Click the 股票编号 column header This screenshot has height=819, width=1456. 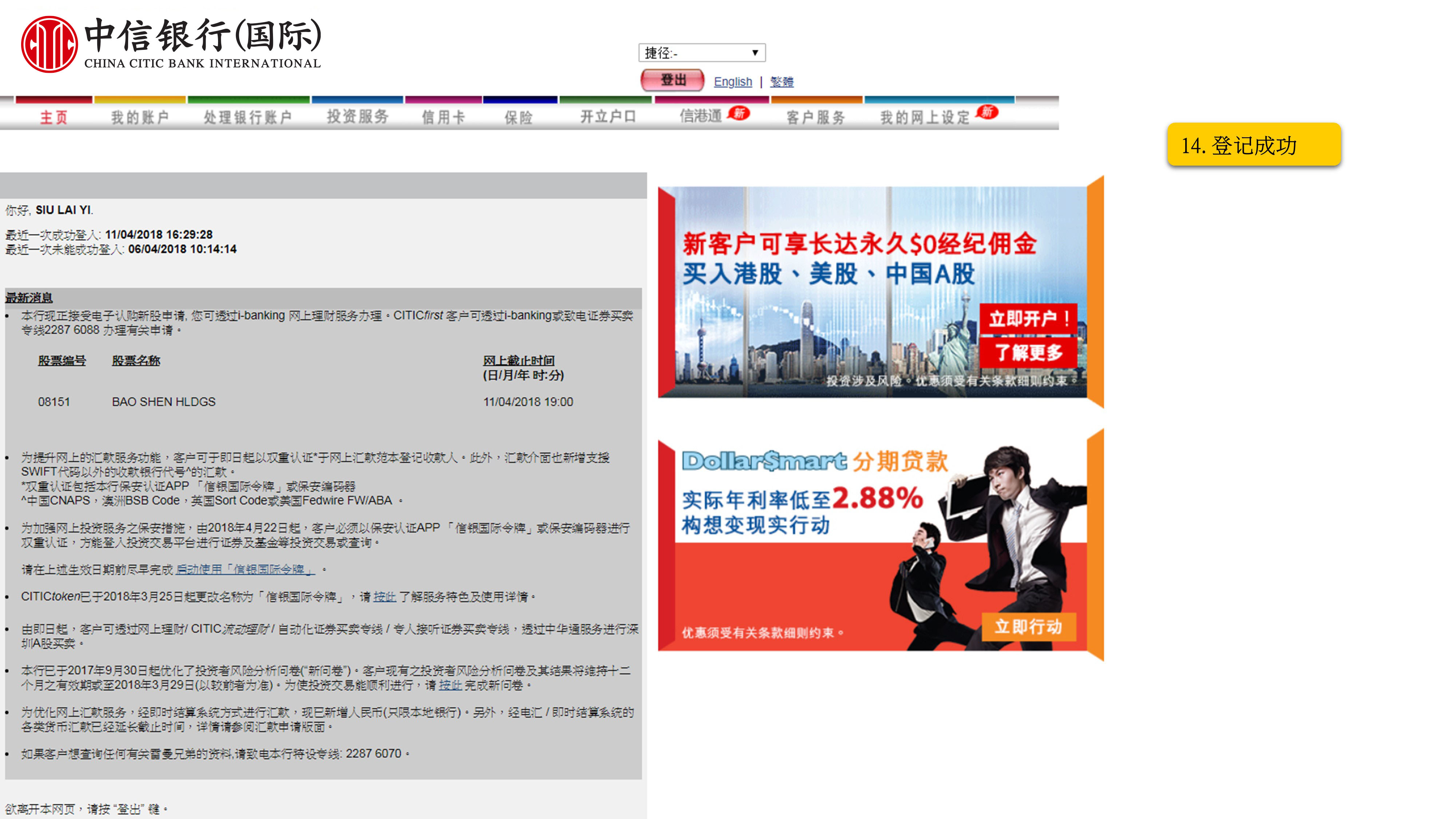[62, 361]
